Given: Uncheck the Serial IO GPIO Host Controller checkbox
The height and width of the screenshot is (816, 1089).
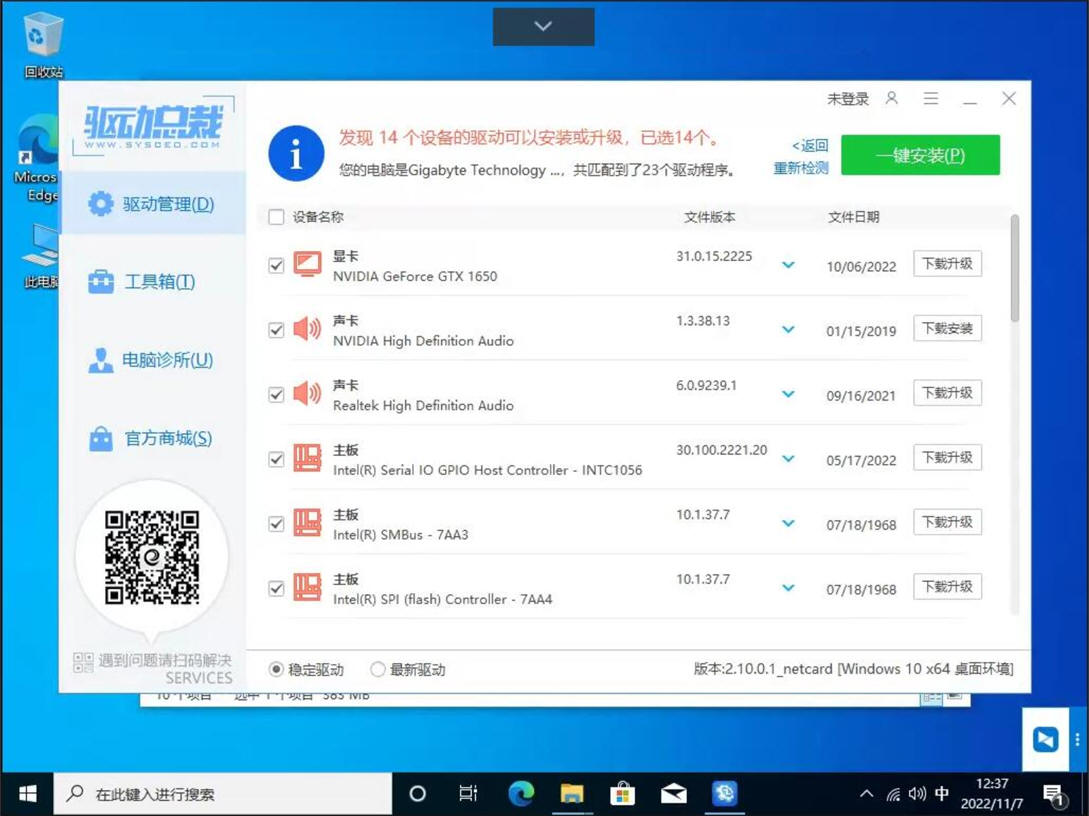Looking at the screenshot, I should tap(276, 459).
